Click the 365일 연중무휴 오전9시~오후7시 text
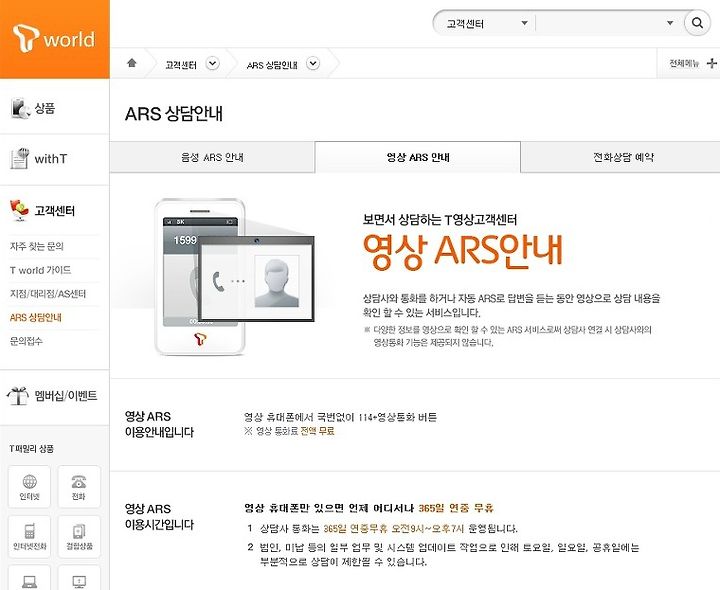This screenshot has width=720, height=590. coord(394,528)
